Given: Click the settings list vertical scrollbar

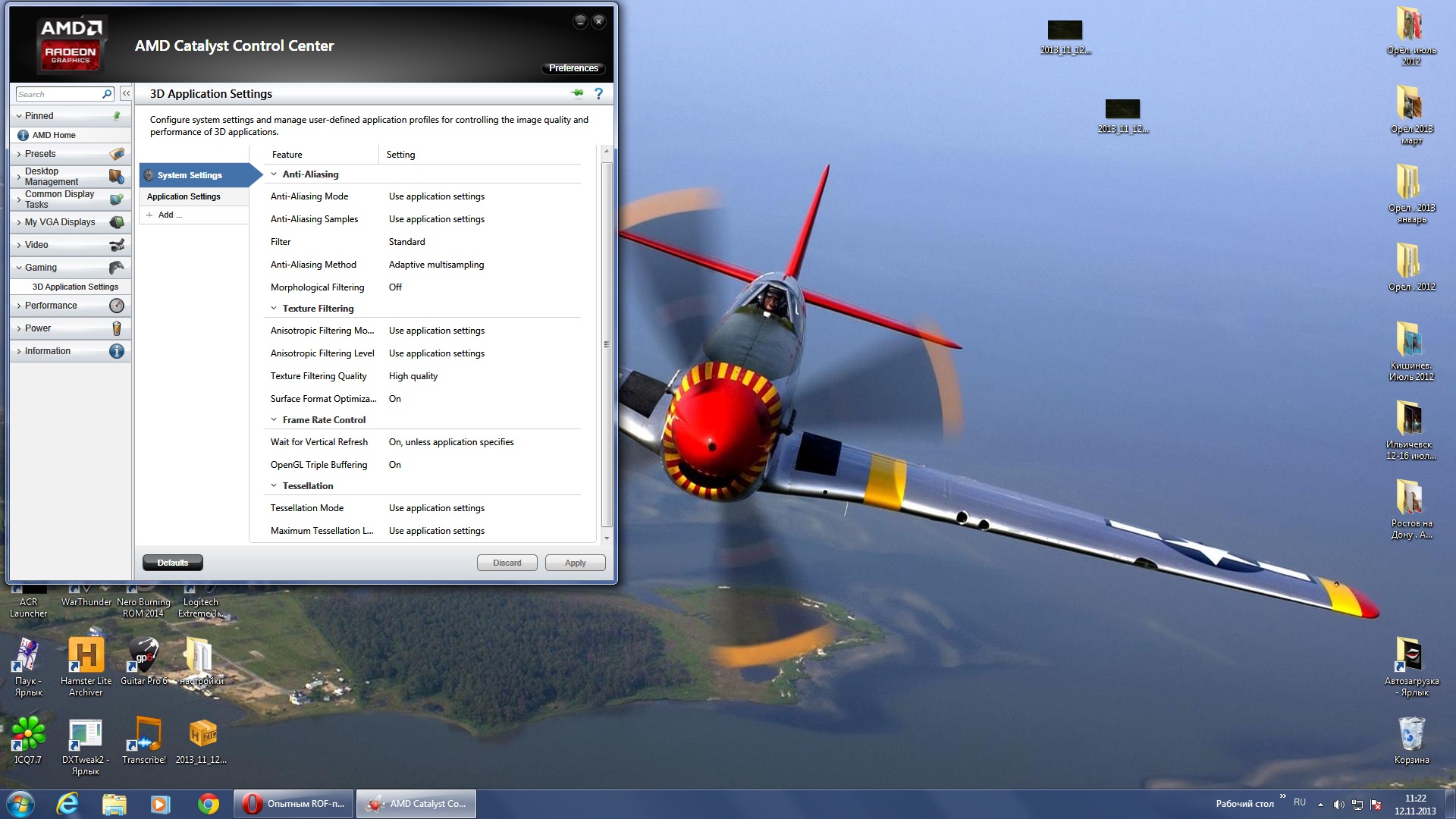Looking at the screenshot, I should (606, 344).
